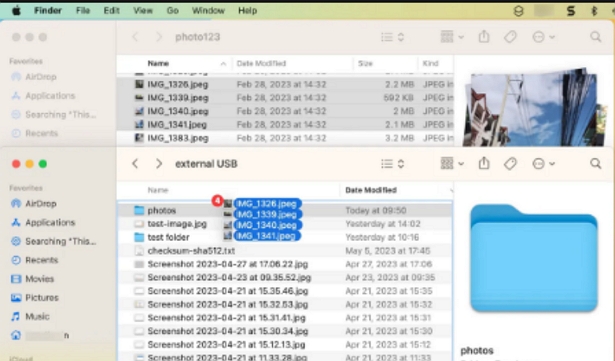Change list view in external USB window

pyautogui.click(x=392, y=164)
